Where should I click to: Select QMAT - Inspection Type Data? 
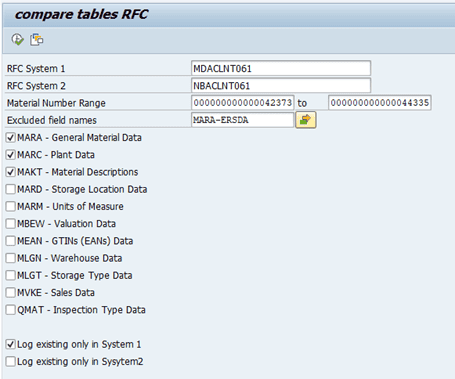pos(11,310)
